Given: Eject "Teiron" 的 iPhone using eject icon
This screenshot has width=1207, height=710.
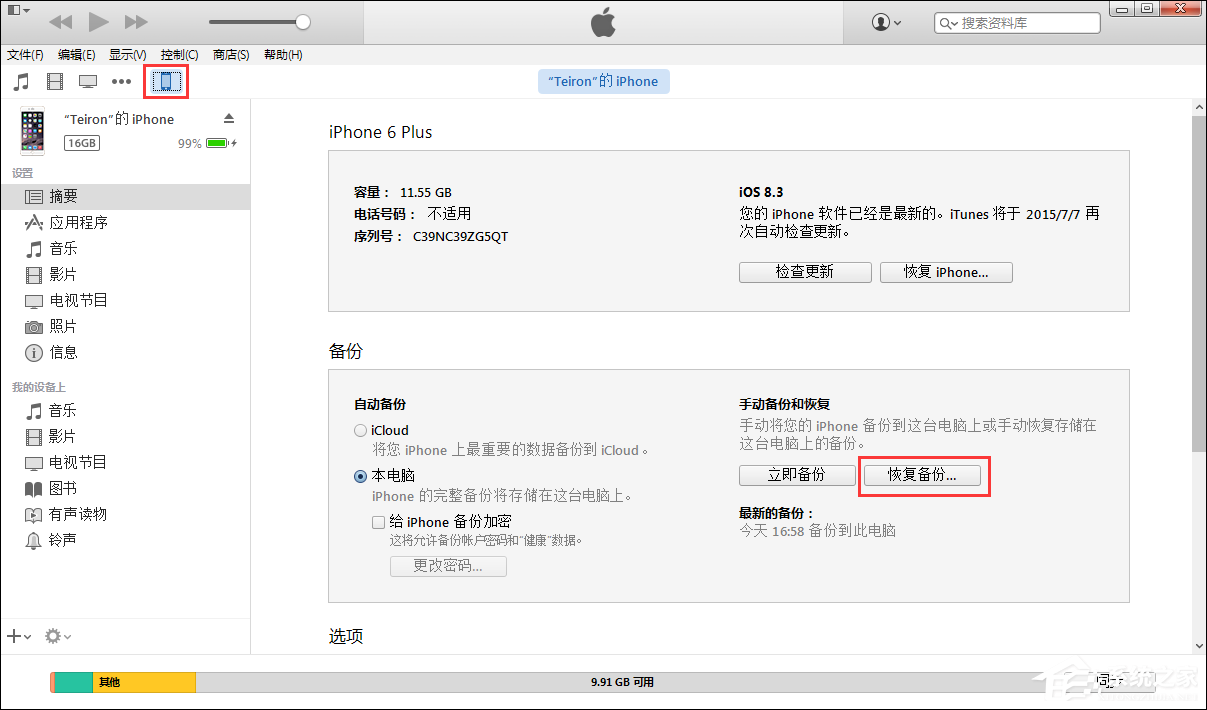Looking at the screenshot, I should [229, 117].
